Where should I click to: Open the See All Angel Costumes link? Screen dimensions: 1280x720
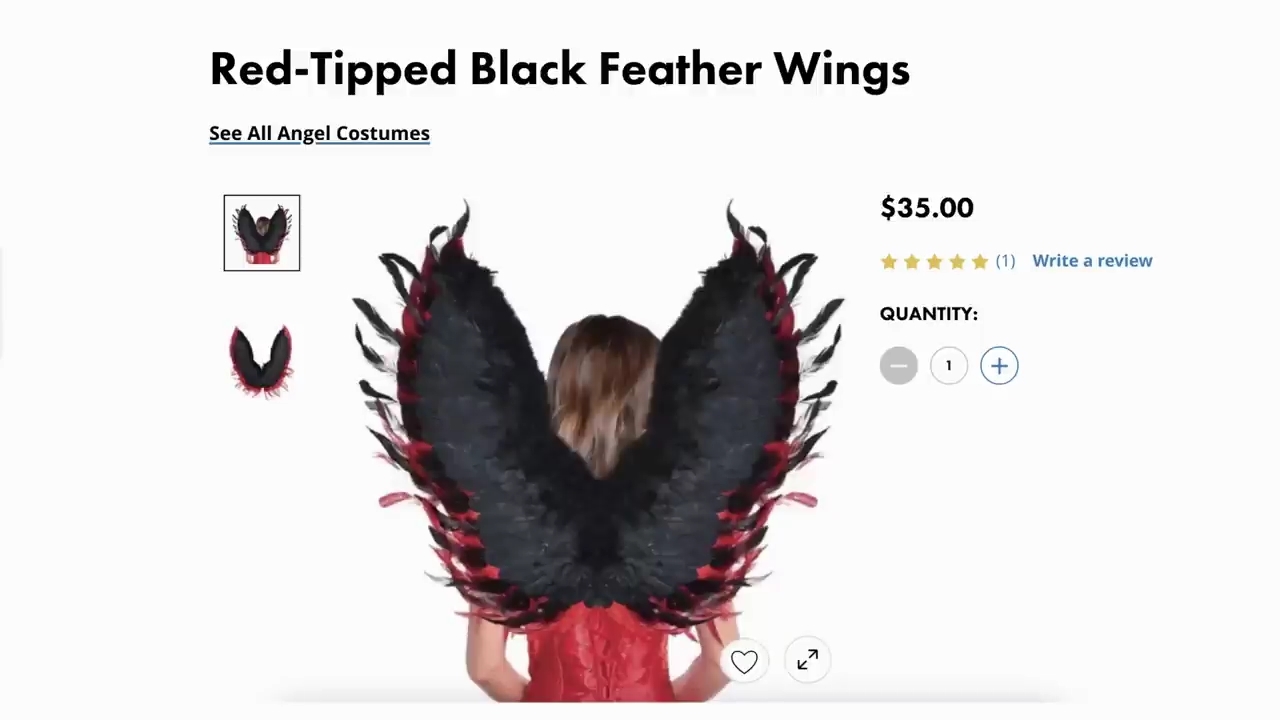pos(319,133)
